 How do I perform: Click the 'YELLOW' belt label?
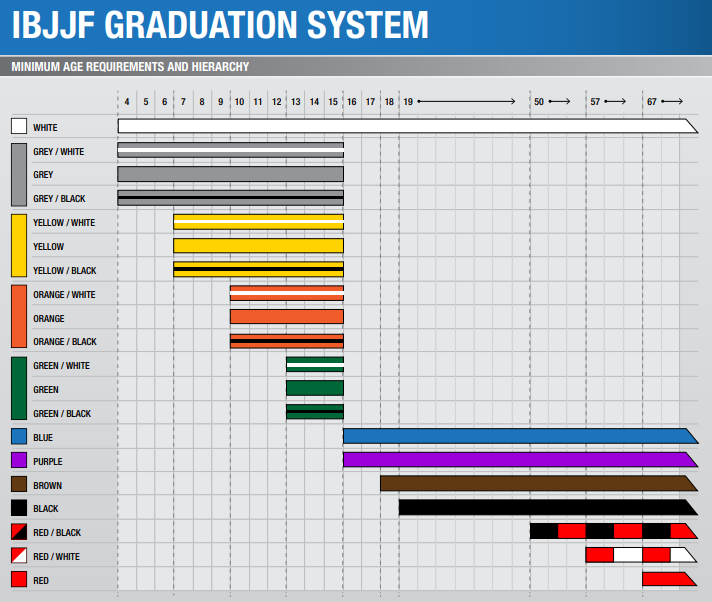49,247
